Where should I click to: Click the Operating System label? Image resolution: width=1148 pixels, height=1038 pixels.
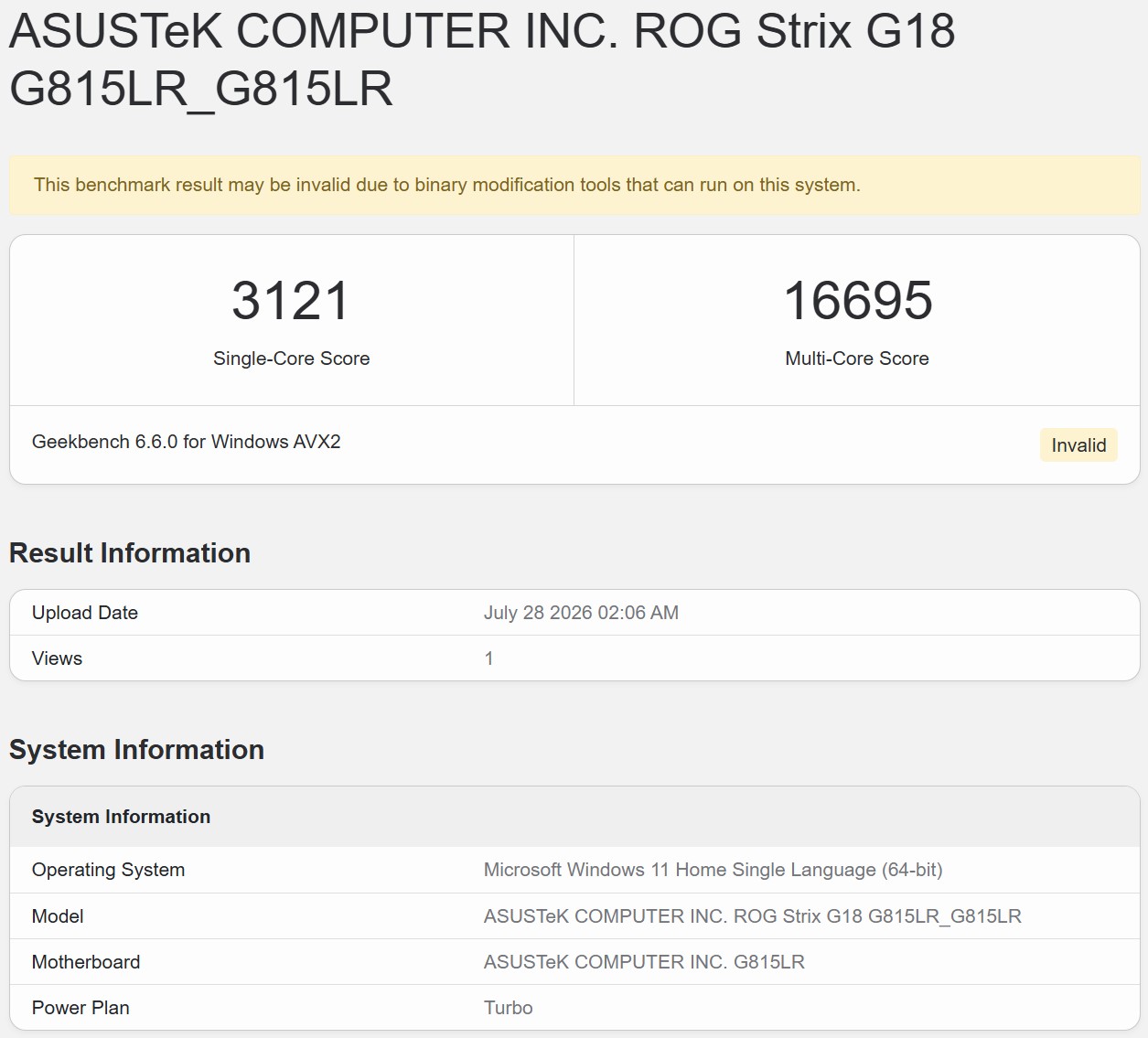coord(108,870)
